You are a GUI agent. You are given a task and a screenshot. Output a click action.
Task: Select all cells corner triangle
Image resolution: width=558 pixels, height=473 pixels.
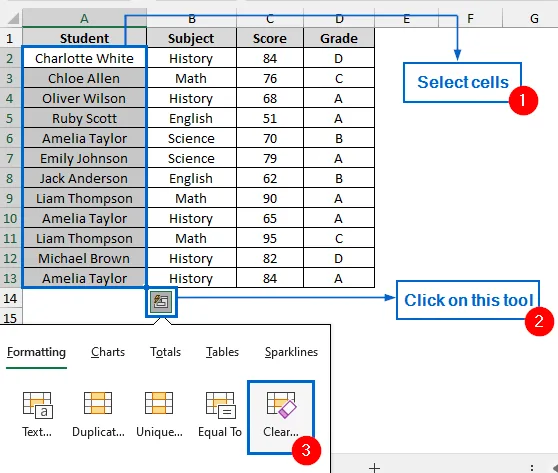(14, 18)
